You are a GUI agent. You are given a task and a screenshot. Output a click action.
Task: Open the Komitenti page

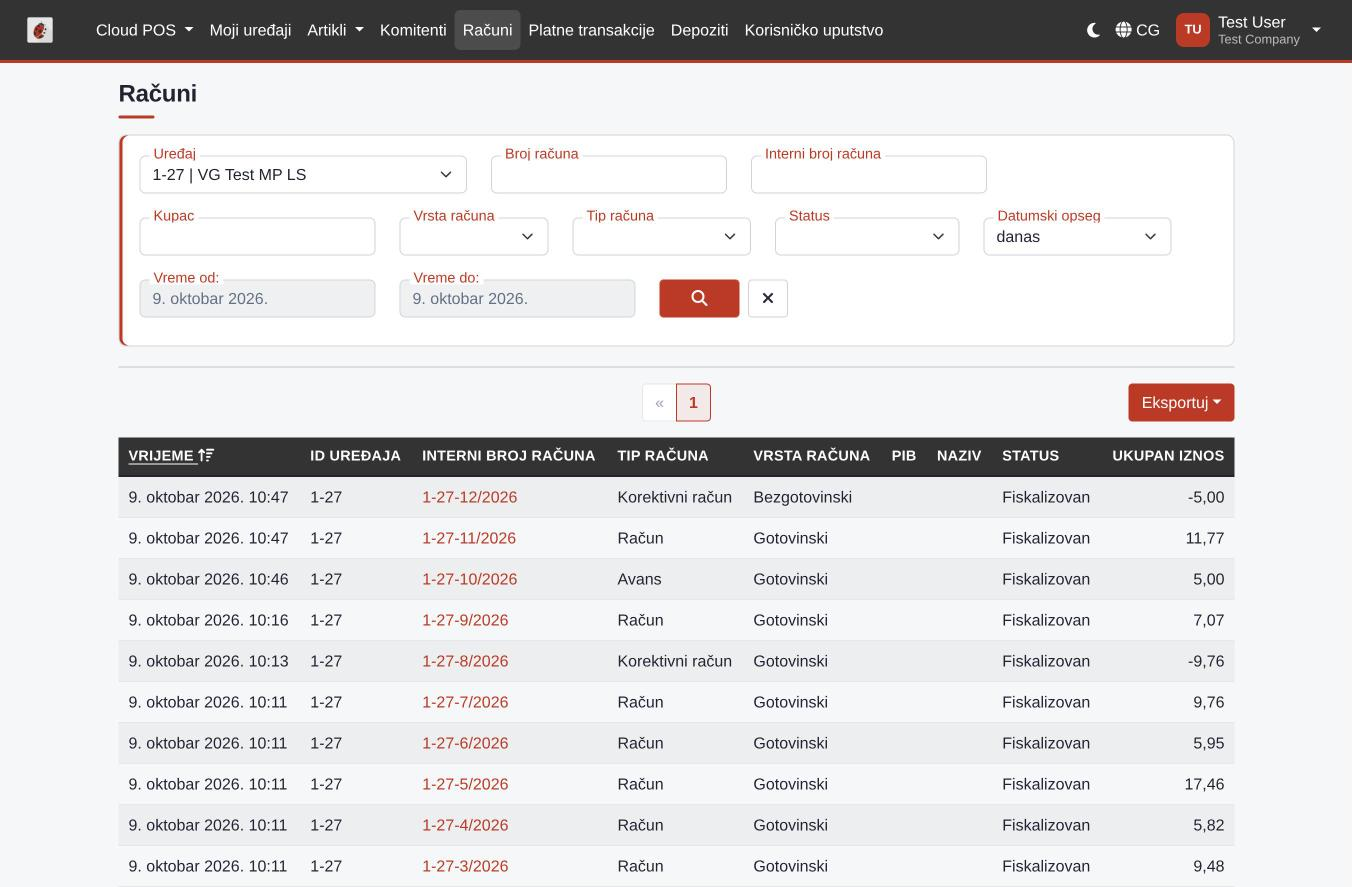(413, 30)
